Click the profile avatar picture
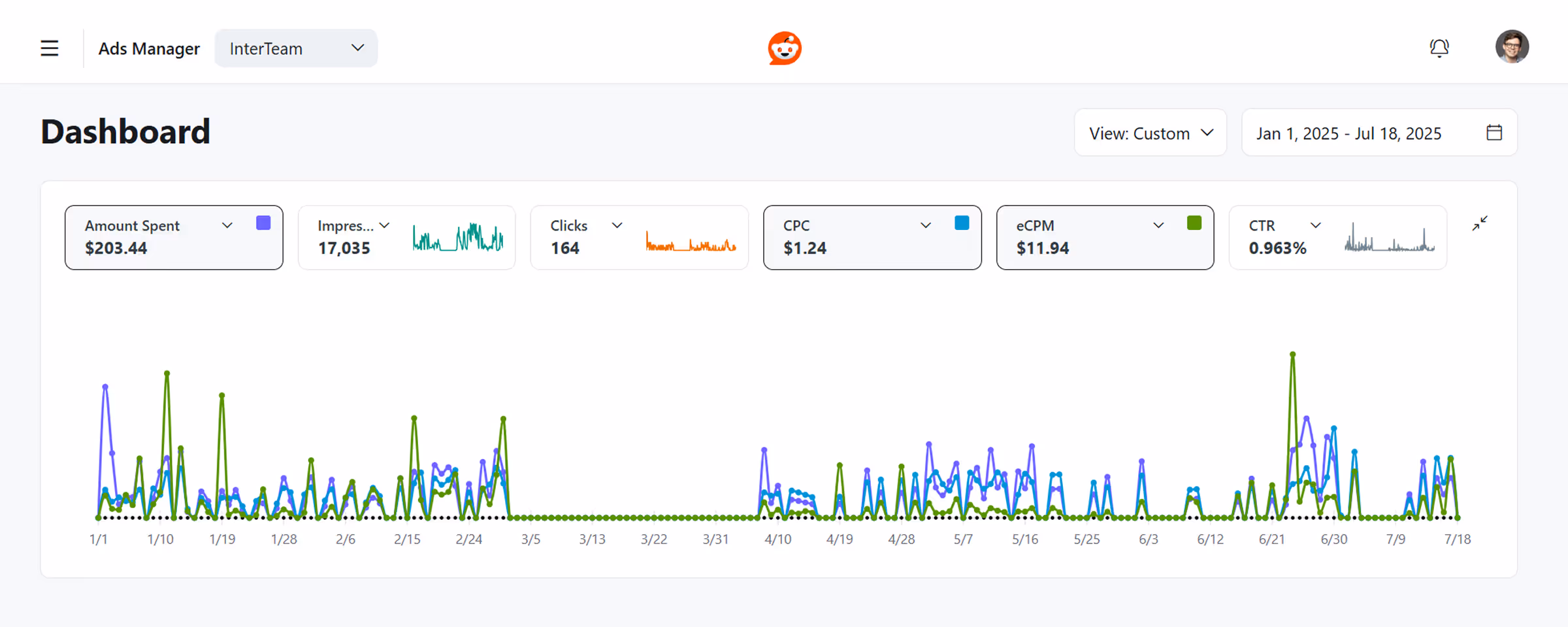This screenshot has width=1568, height=627. click(1513, 46)
